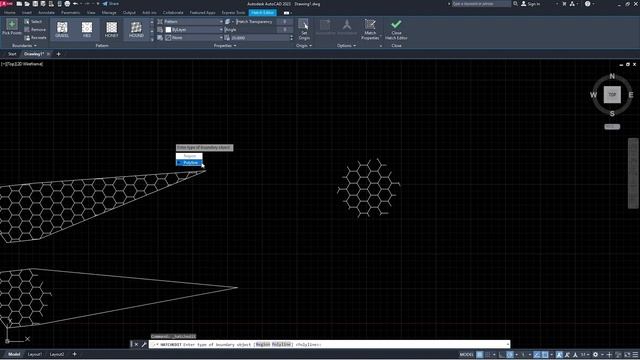The width and height of the screenshot is (640, 360).
Task: Expand the hatch pattern gallery
Action: click(152, 40)
